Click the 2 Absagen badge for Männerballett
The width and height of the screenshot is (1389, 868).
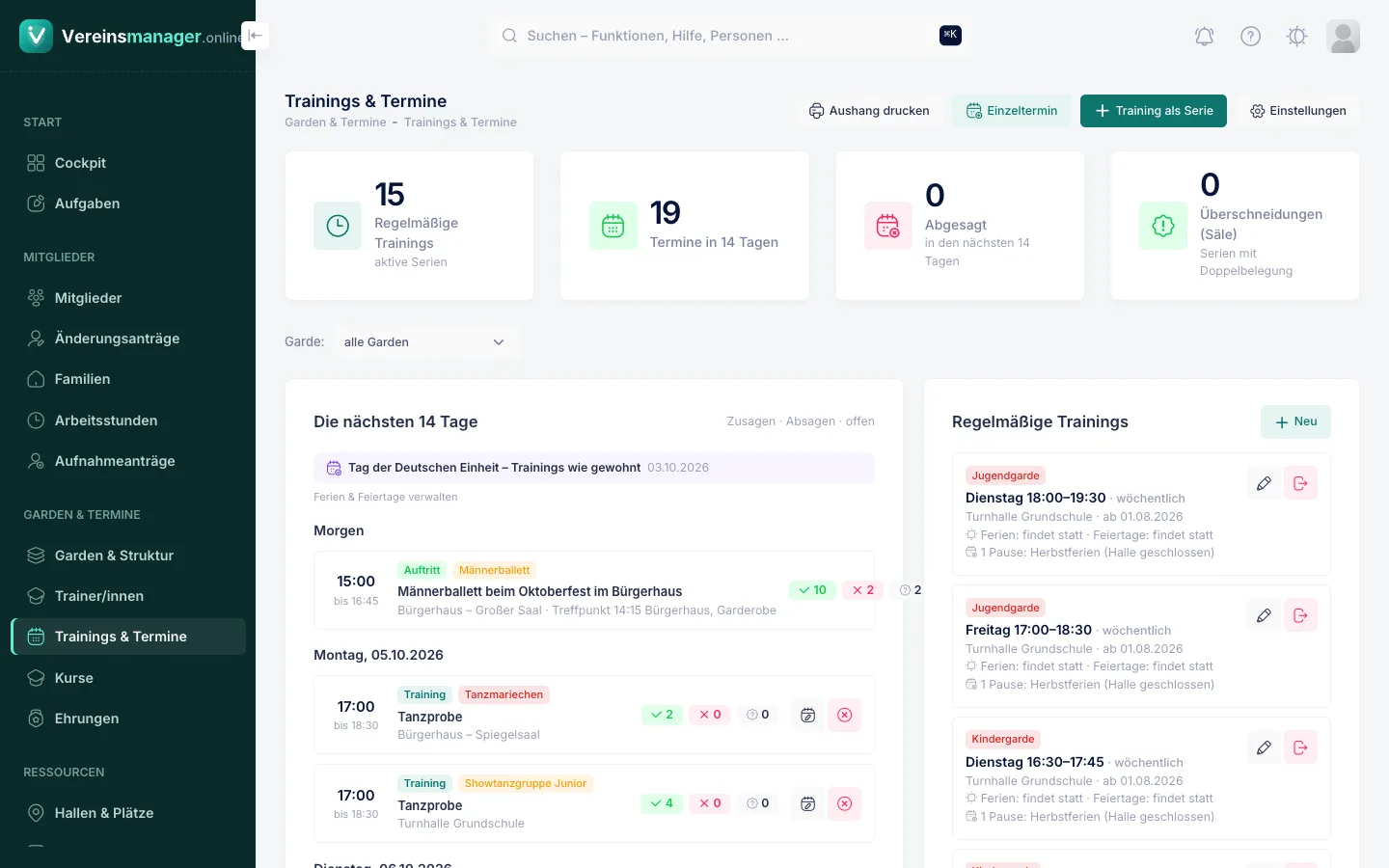point(862,590)
